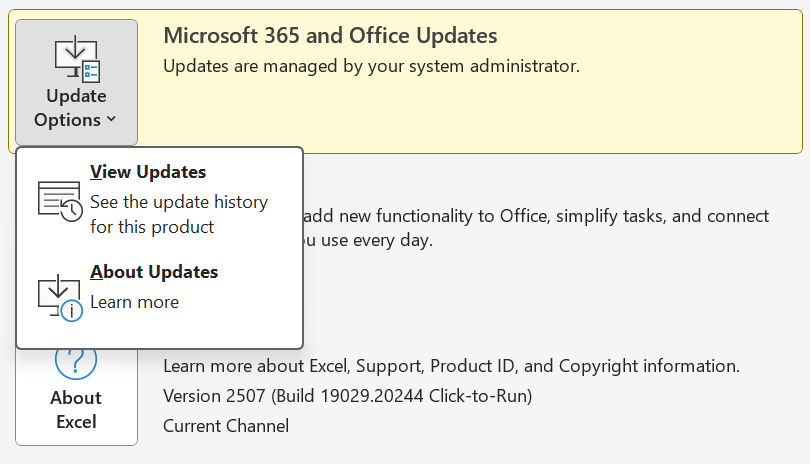Click the View Updates history icon
The height and width of the screenshot is (464, 810).
pos(60,201)
